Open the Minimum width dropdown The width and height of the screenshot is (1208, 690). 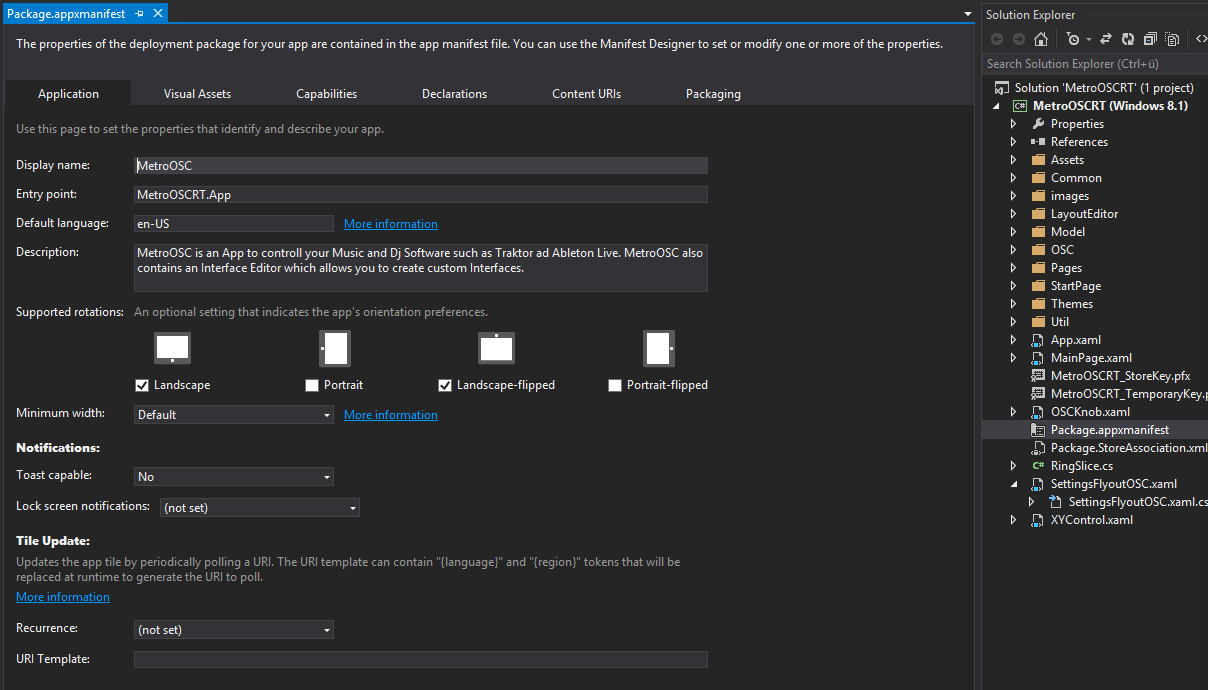pos(234,415)
